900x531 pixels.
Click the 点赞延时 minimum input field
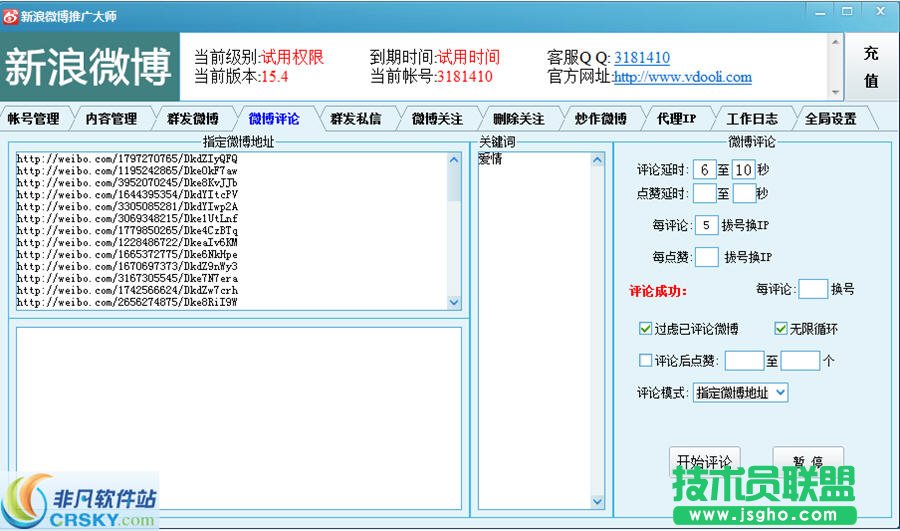(704, 193)
